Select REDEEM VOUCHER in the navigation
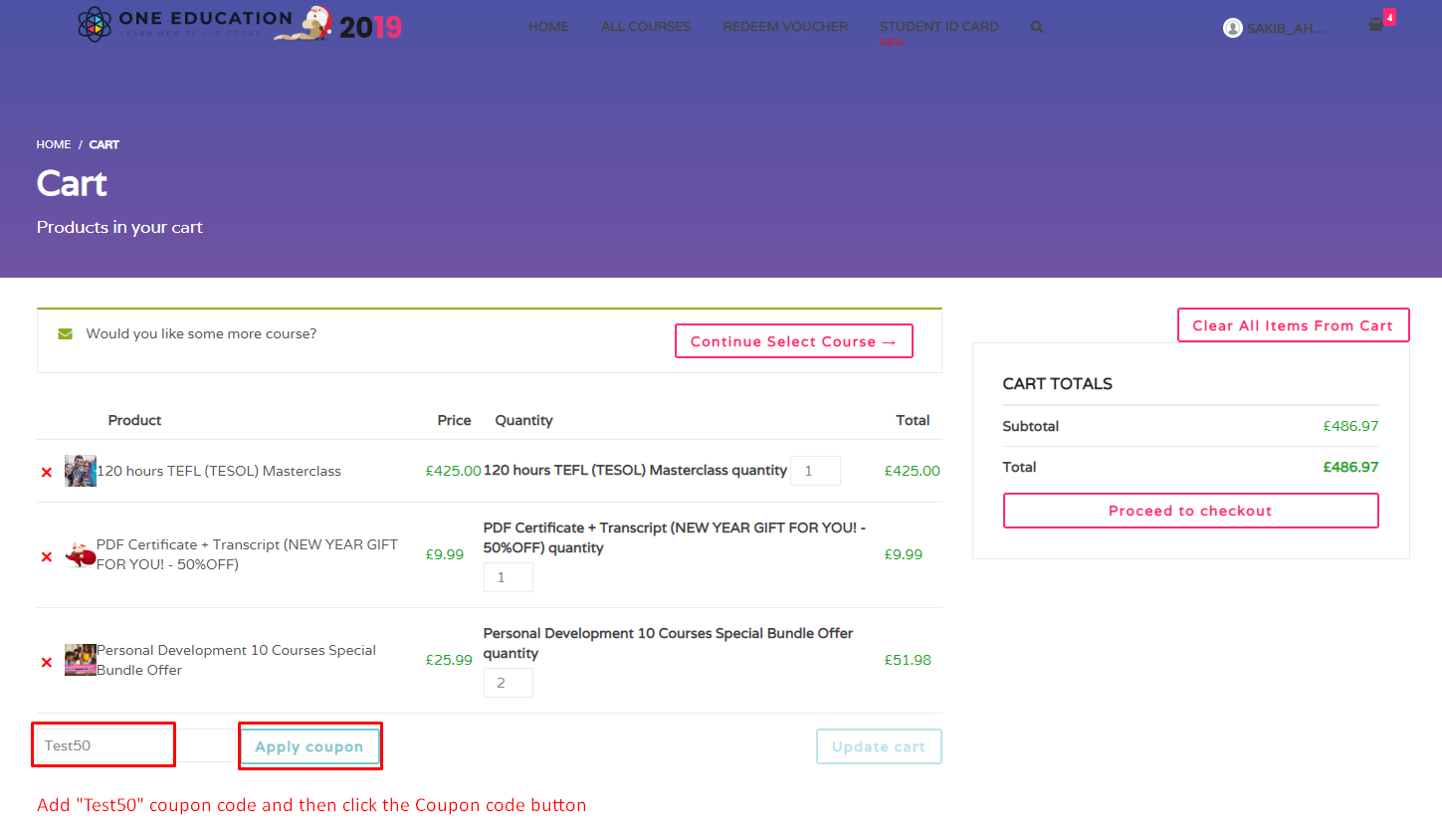Screen dimensions: 1442x840 coord(785,26)
